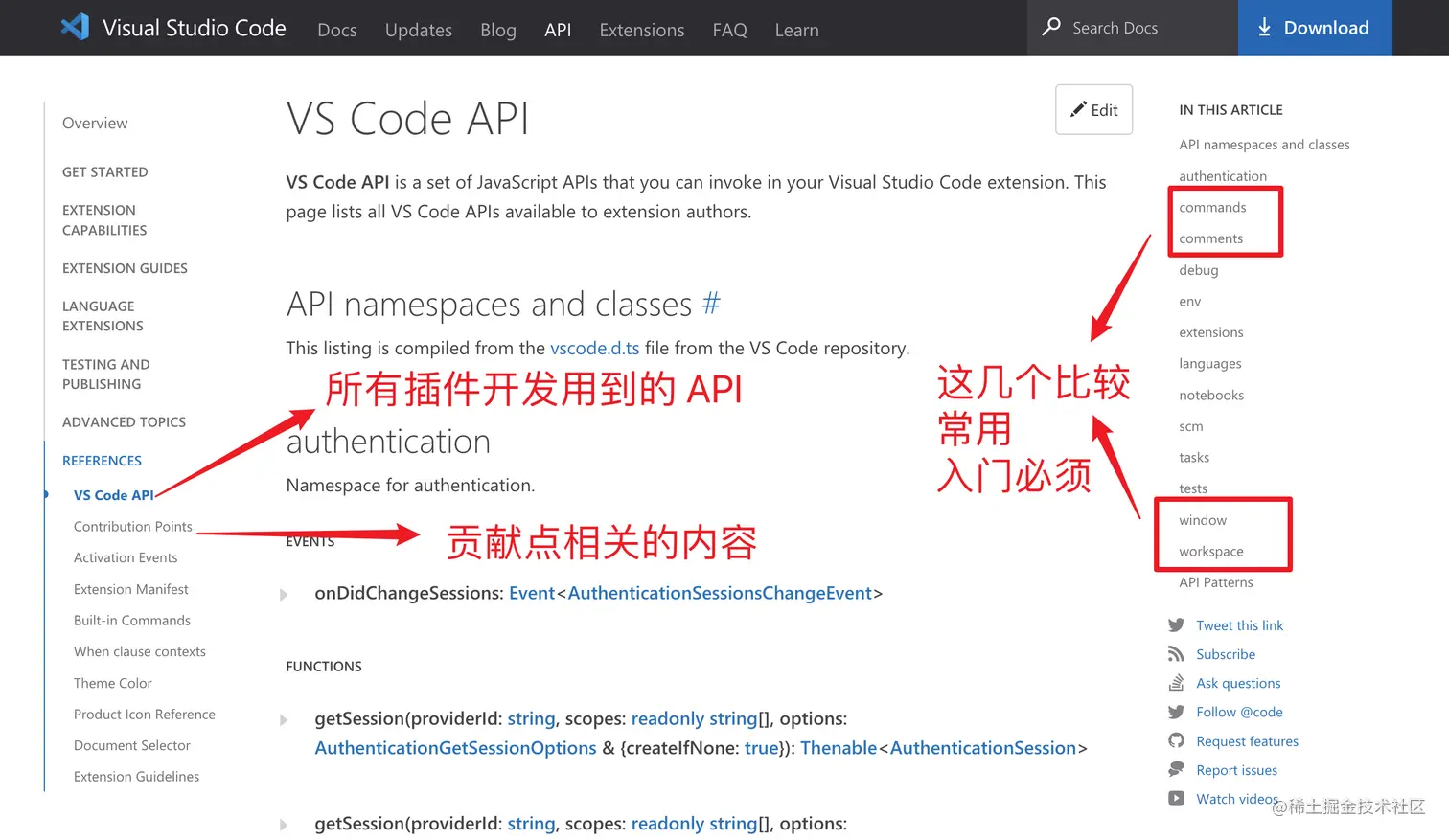Viewport: 1449px width, 840px height.
Task: Open Contribution Points in sidebar
Action: click(133, 527)
